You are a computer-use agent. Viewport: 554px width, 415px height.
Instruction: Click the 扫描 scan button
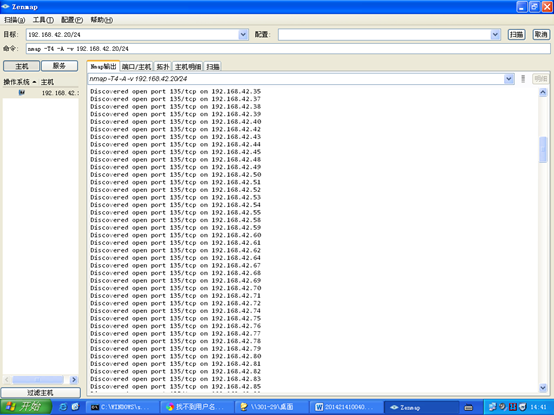click(517, 34)
